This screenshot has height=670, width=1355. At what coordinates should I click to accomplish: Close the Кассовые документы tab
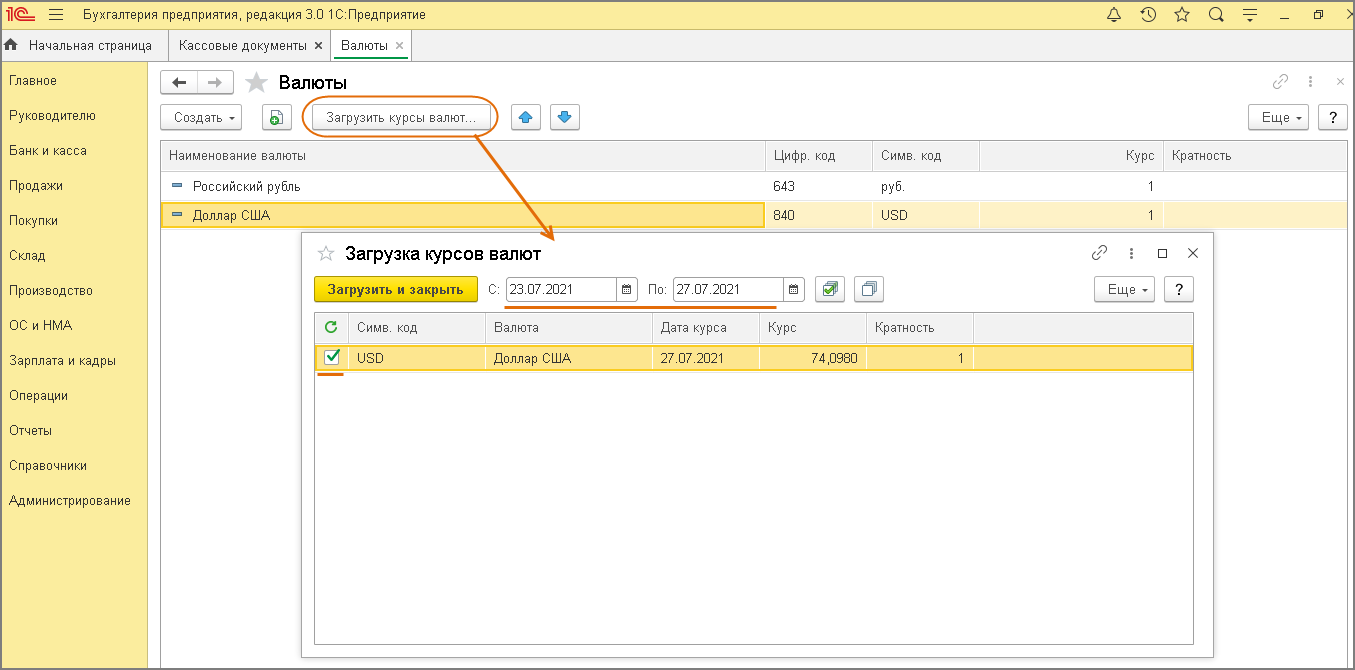point(318,46)
